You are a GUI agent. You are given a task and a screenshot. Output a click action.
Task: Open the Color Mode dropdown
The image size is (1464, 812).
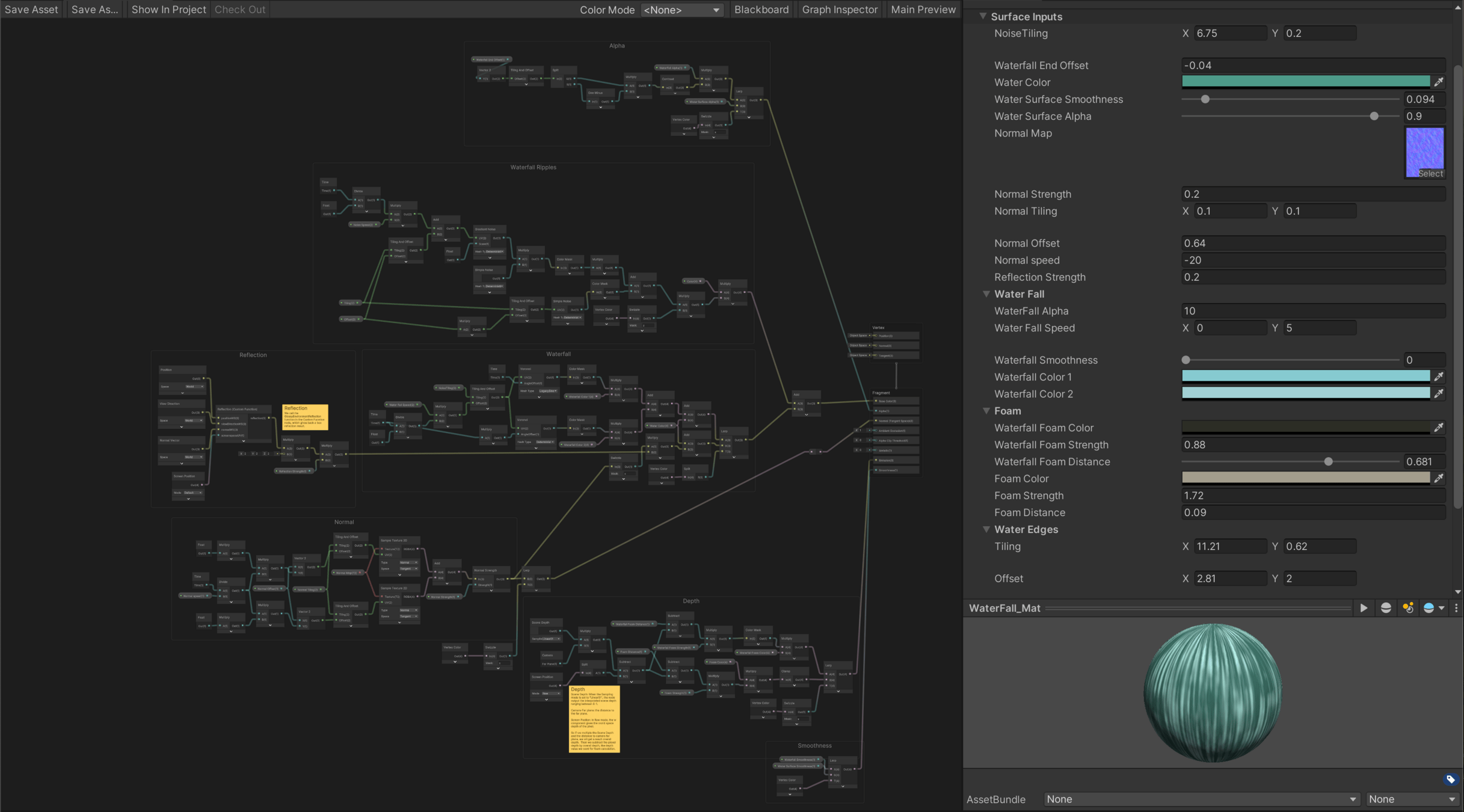coord(681,10)
